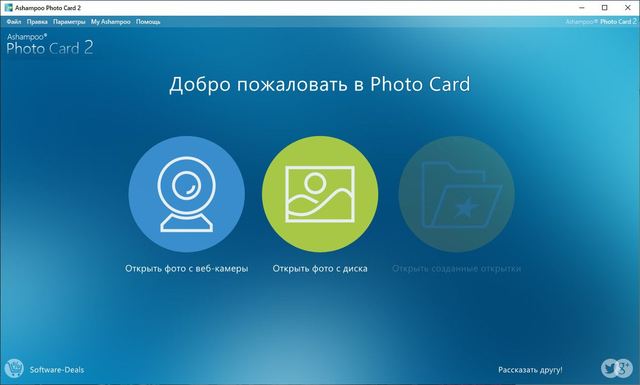The width and height of the screenshot is (640, 385).
Task: Click label Открыть фото с диска
Action: (x=320, y=269)
